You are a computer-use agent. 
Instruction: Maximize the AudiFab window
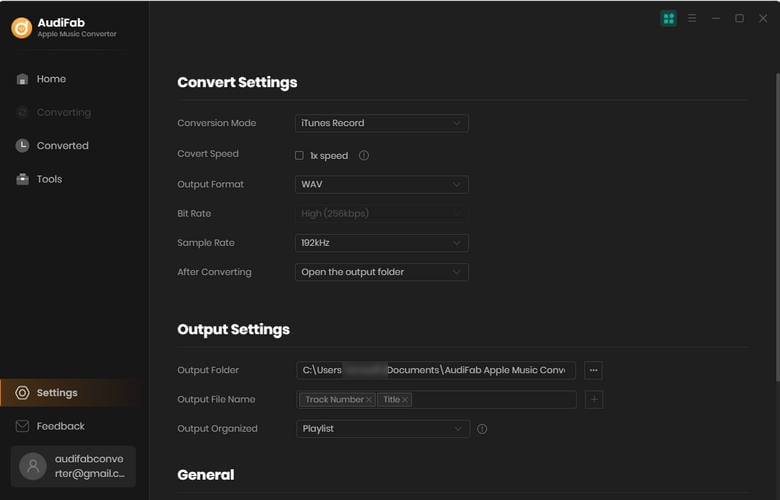(740, 18)
